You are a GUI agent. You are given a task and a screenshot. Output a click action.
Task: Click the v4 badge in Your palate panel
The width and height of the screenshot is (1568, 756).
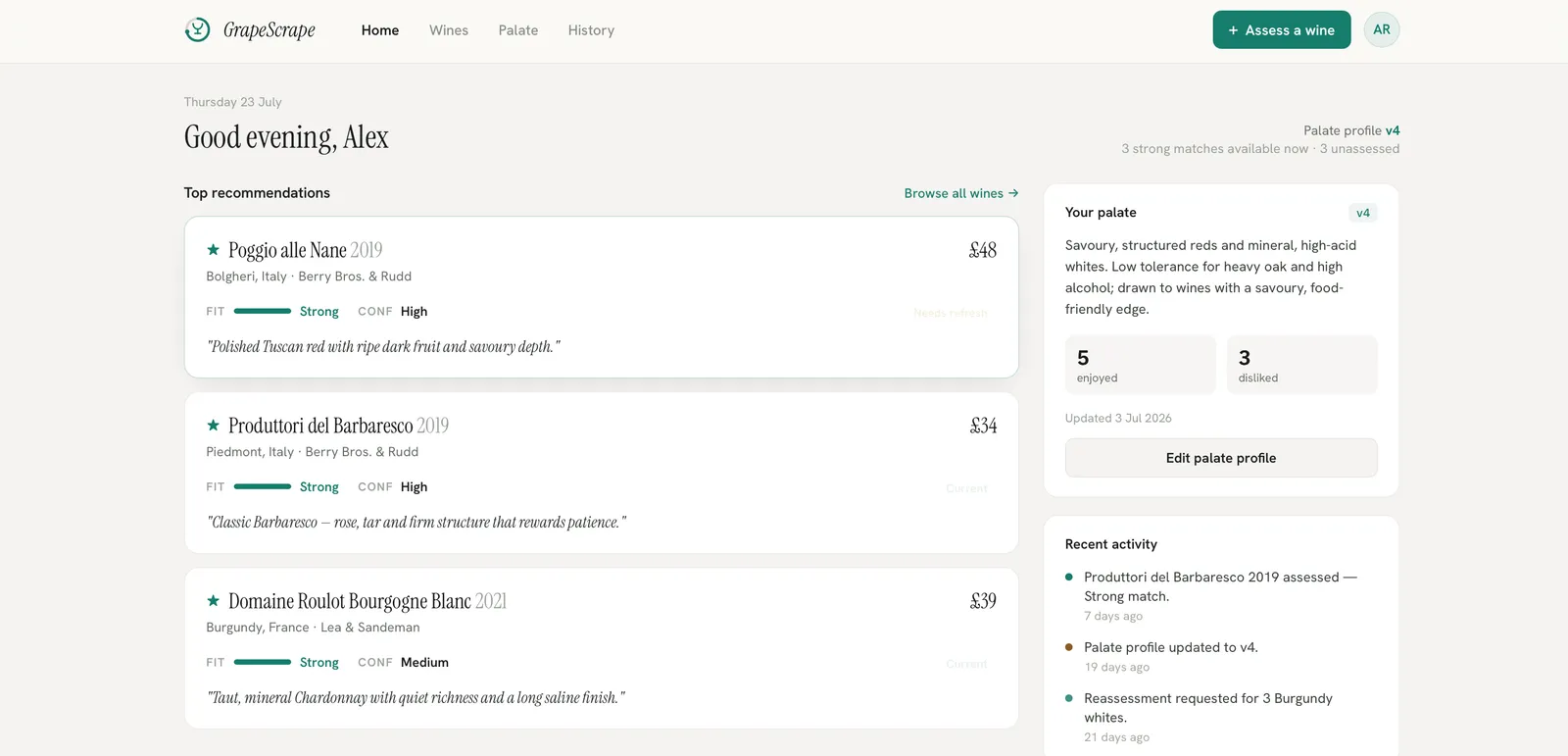tap(1363, 213)
